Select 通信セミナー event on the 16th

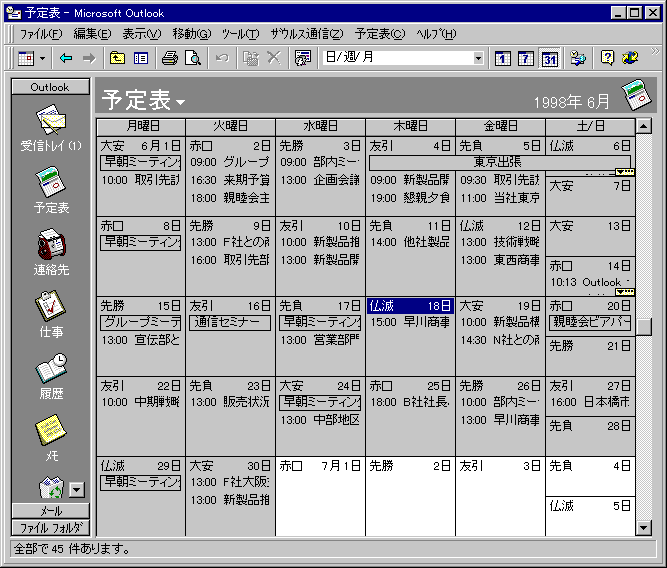230,323
